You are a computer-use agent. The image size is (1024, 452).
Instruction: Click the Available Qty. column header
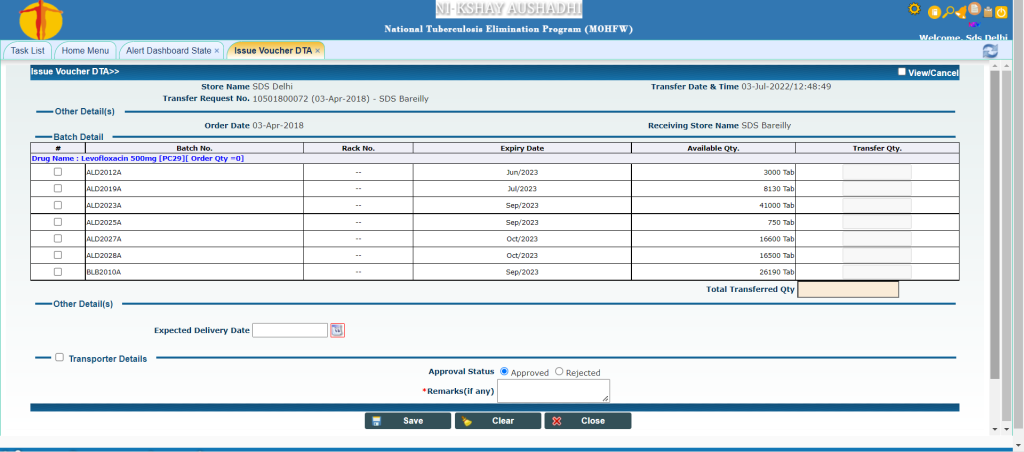[713, 148]
